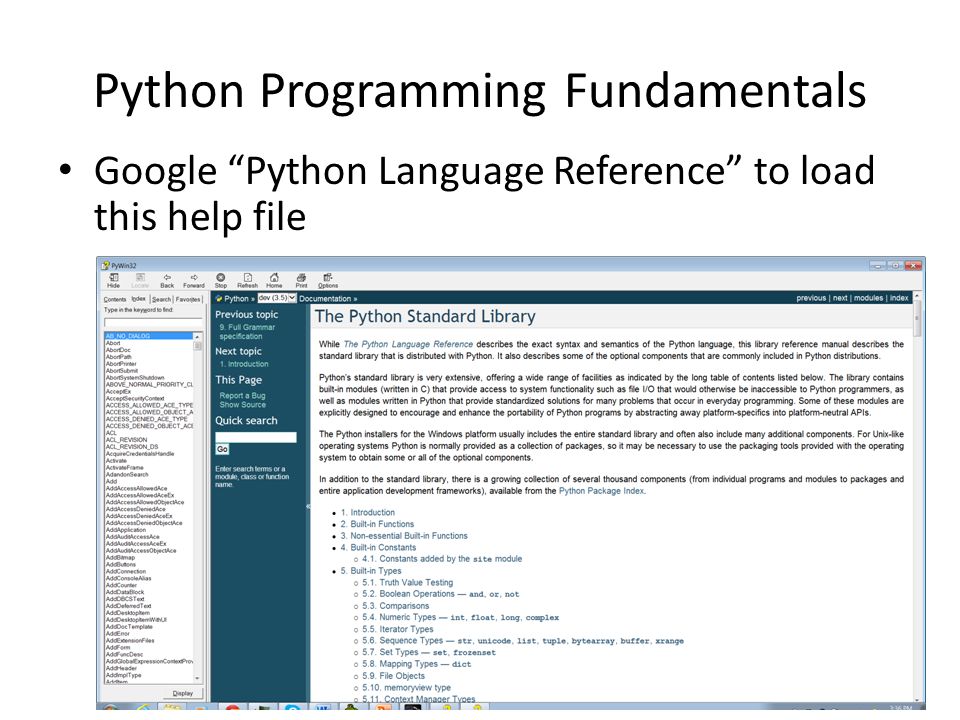Click the Print toolbar icon
The height and width of the screenshot is (720, 960).
tap(301, 280)
